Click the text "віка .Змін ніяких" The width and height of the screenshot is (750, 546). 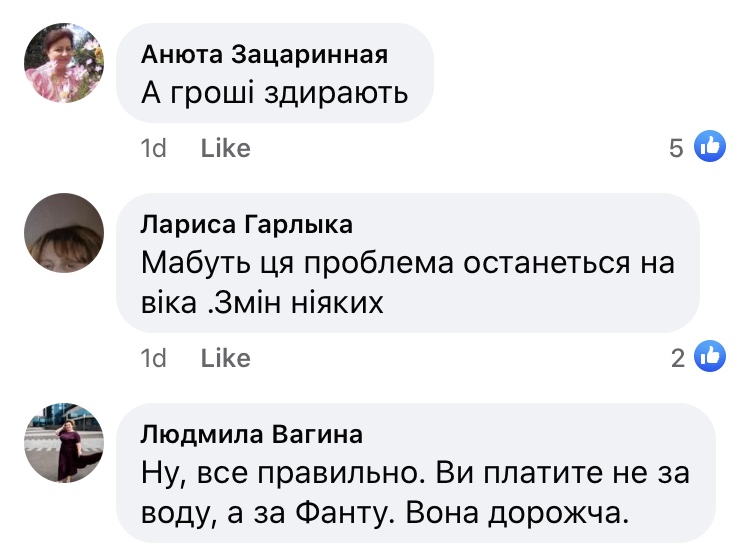click(x=262, y=301)
